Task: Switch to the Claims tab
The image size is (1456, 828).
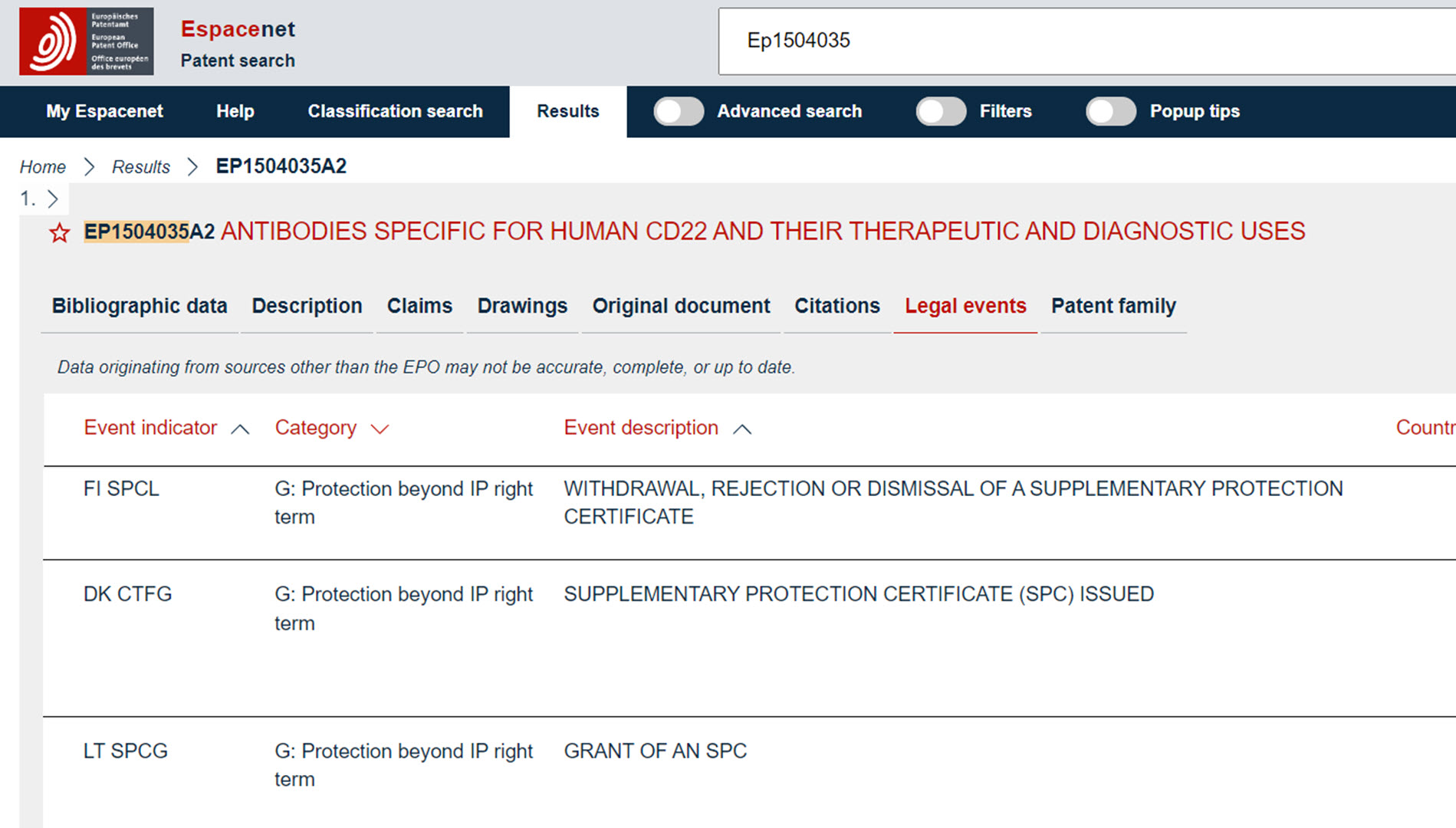Action: (419, 306)
